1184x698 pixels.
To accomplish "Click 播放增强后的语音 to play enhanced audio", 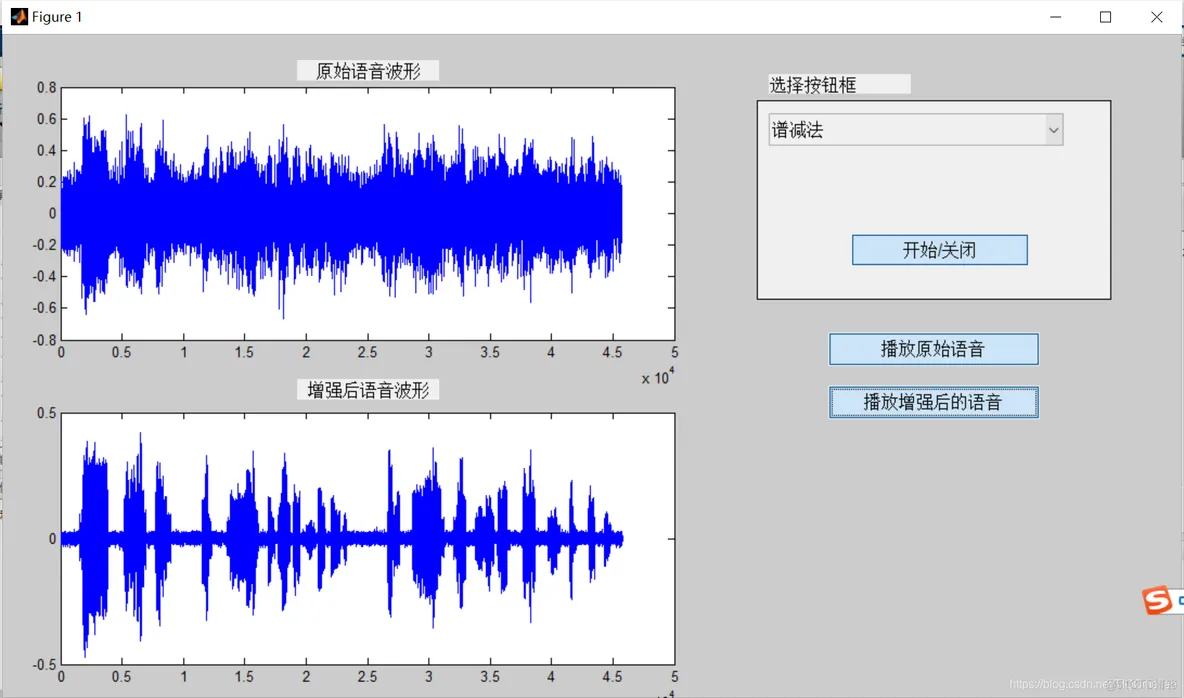I will [933, 402].
